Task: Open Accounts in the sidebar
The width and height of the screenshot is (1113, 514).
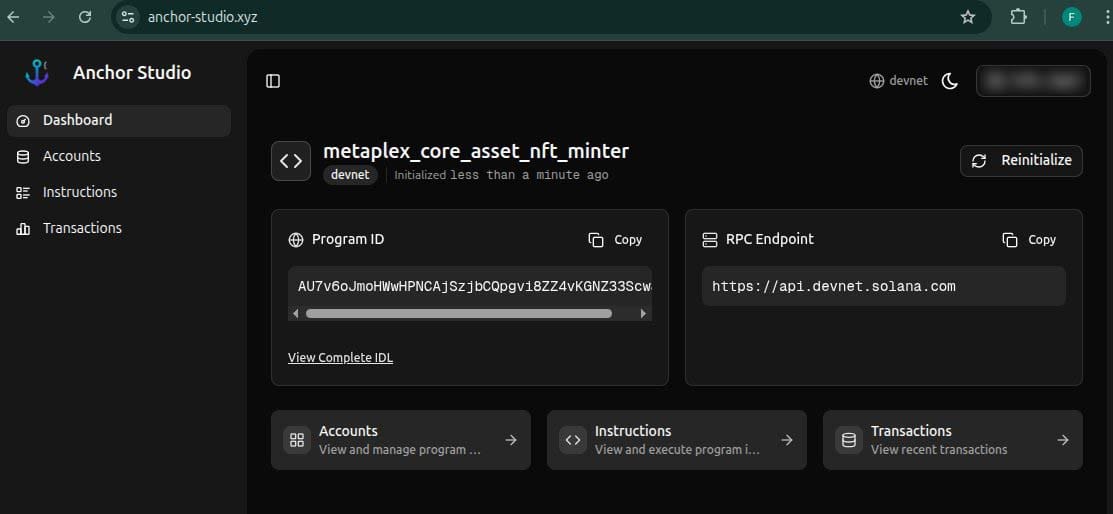Action: tap(119, 156)
